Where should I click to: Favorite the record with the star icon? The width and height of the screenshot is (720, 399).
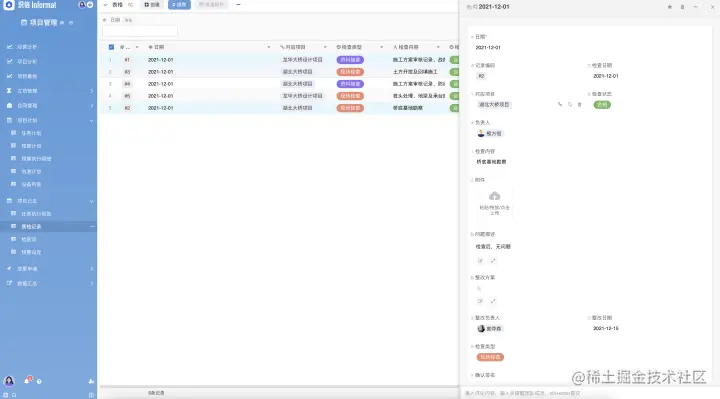click(669, 7)
